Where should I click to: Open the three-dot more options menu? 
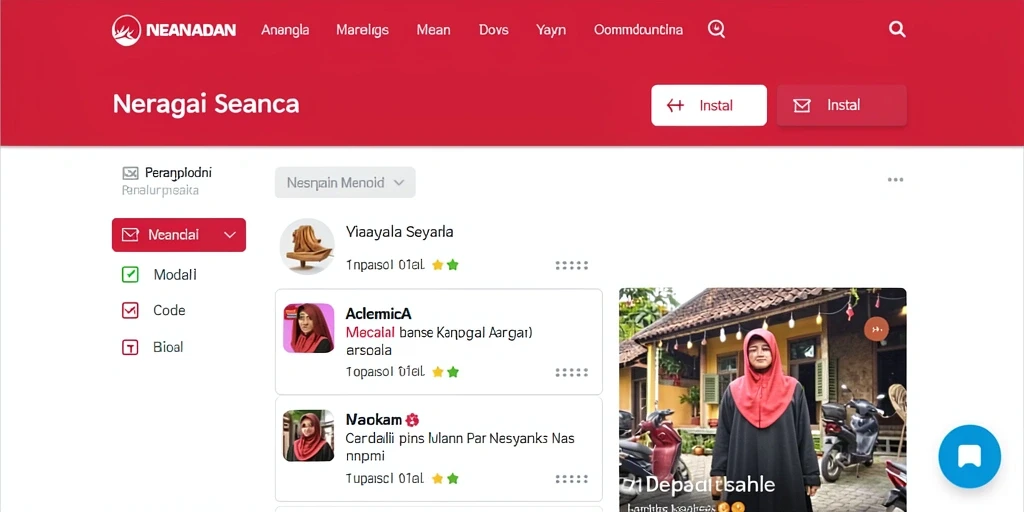[895, 180]
